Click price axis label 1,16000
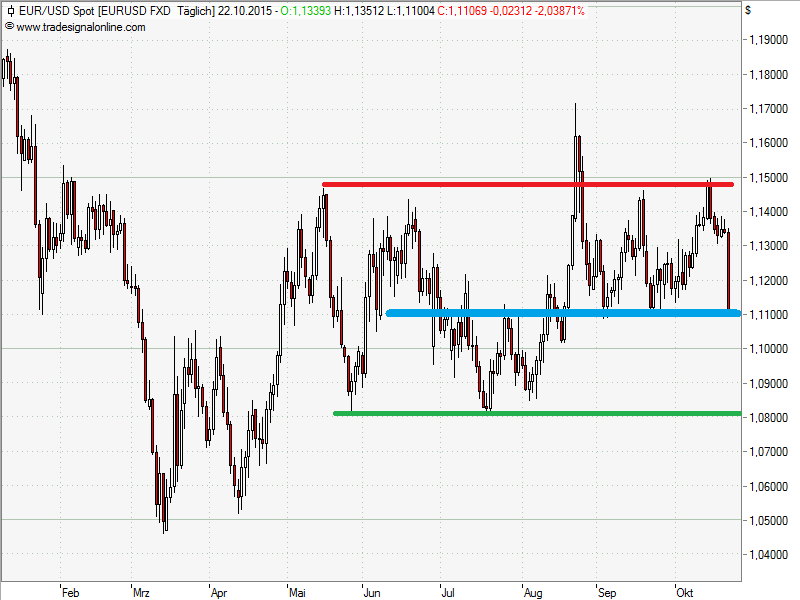 click(x=768, y=143)
